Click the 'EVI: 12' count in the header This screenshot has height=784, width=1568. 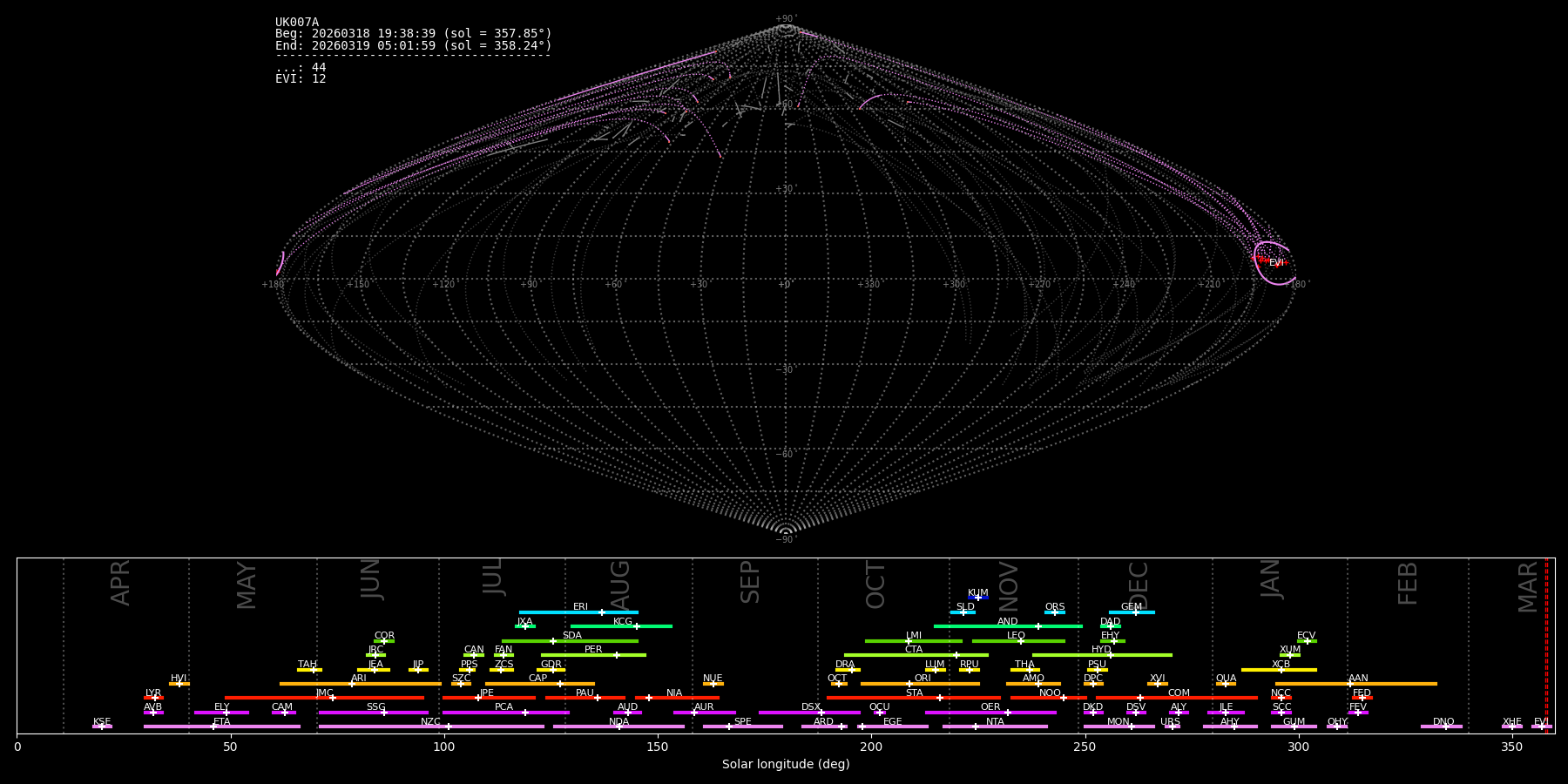click(301, 79)
